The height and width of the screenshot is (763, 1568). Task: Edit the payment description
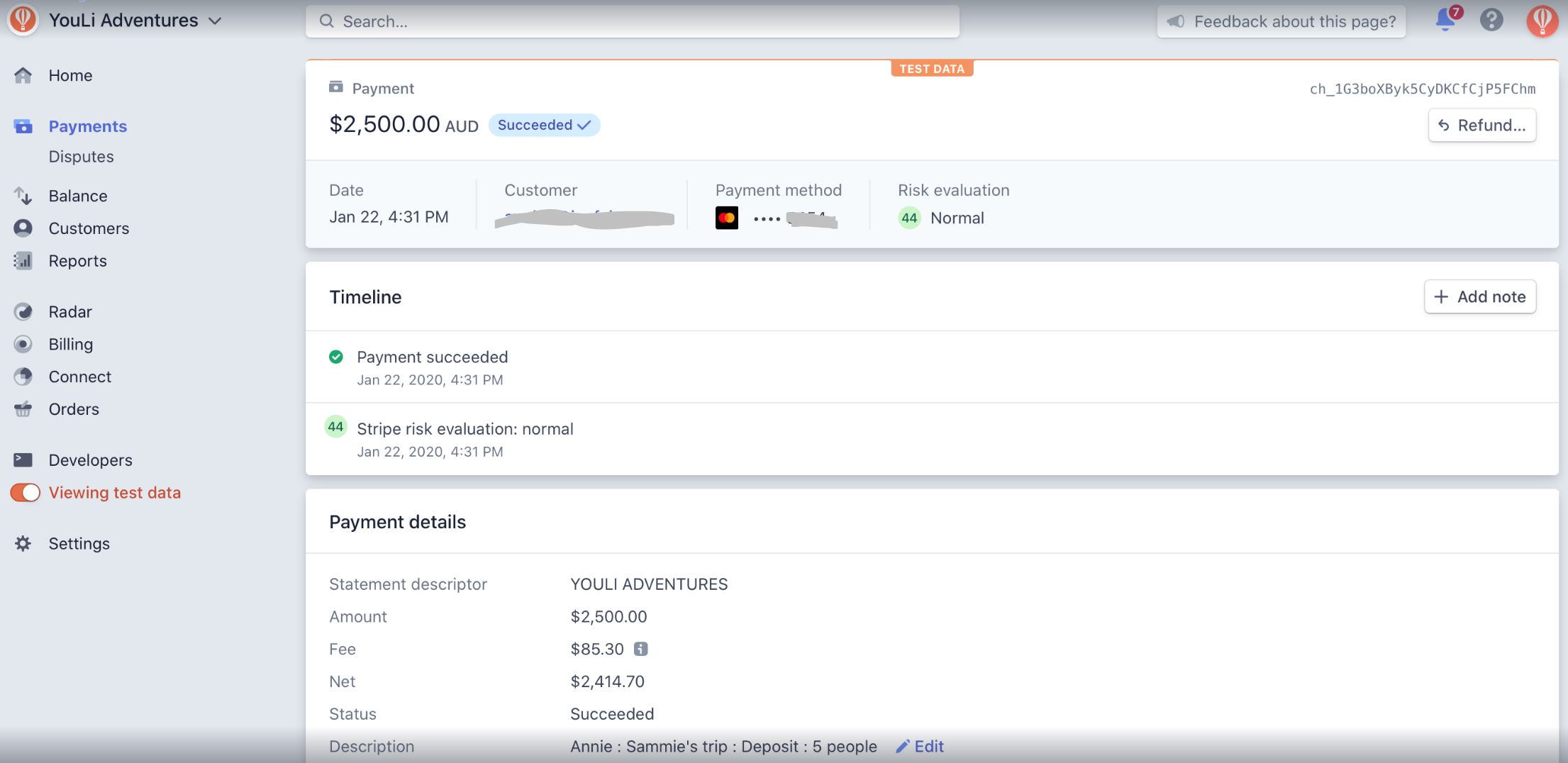920,747
